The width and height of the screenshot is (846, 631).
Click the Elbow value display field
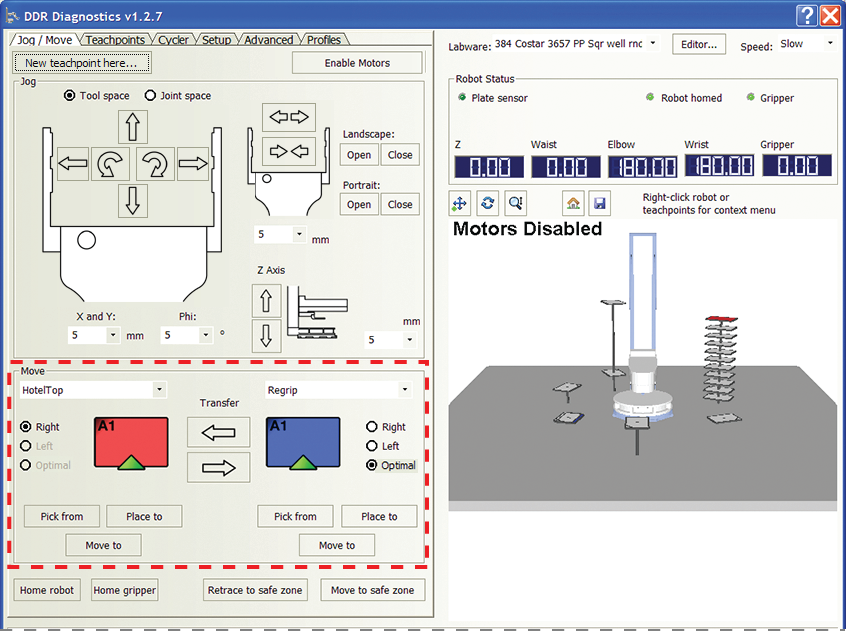(641, 167)
